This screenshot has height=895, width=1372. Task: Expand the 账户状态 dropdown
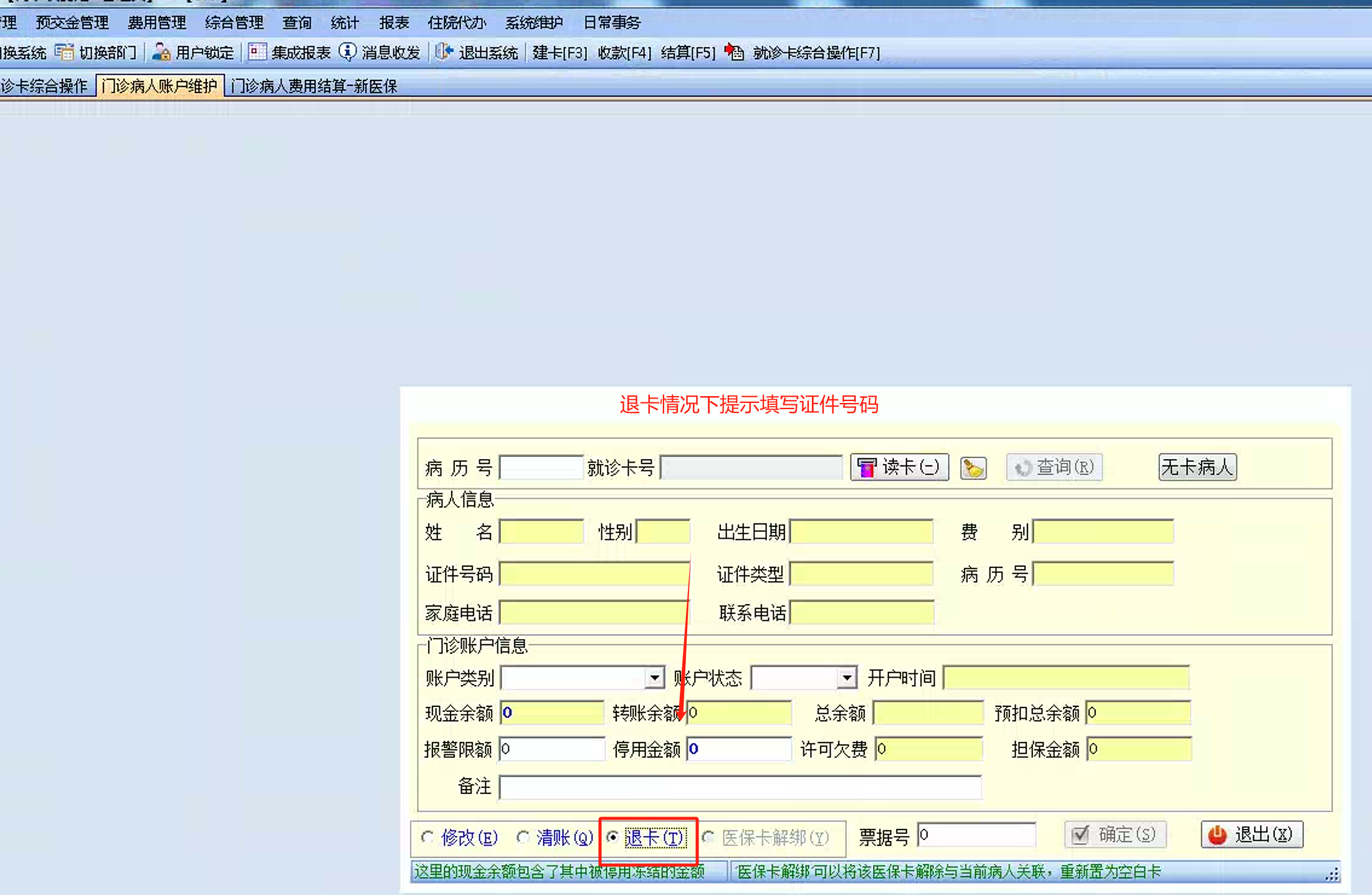(x=846, y=678)
